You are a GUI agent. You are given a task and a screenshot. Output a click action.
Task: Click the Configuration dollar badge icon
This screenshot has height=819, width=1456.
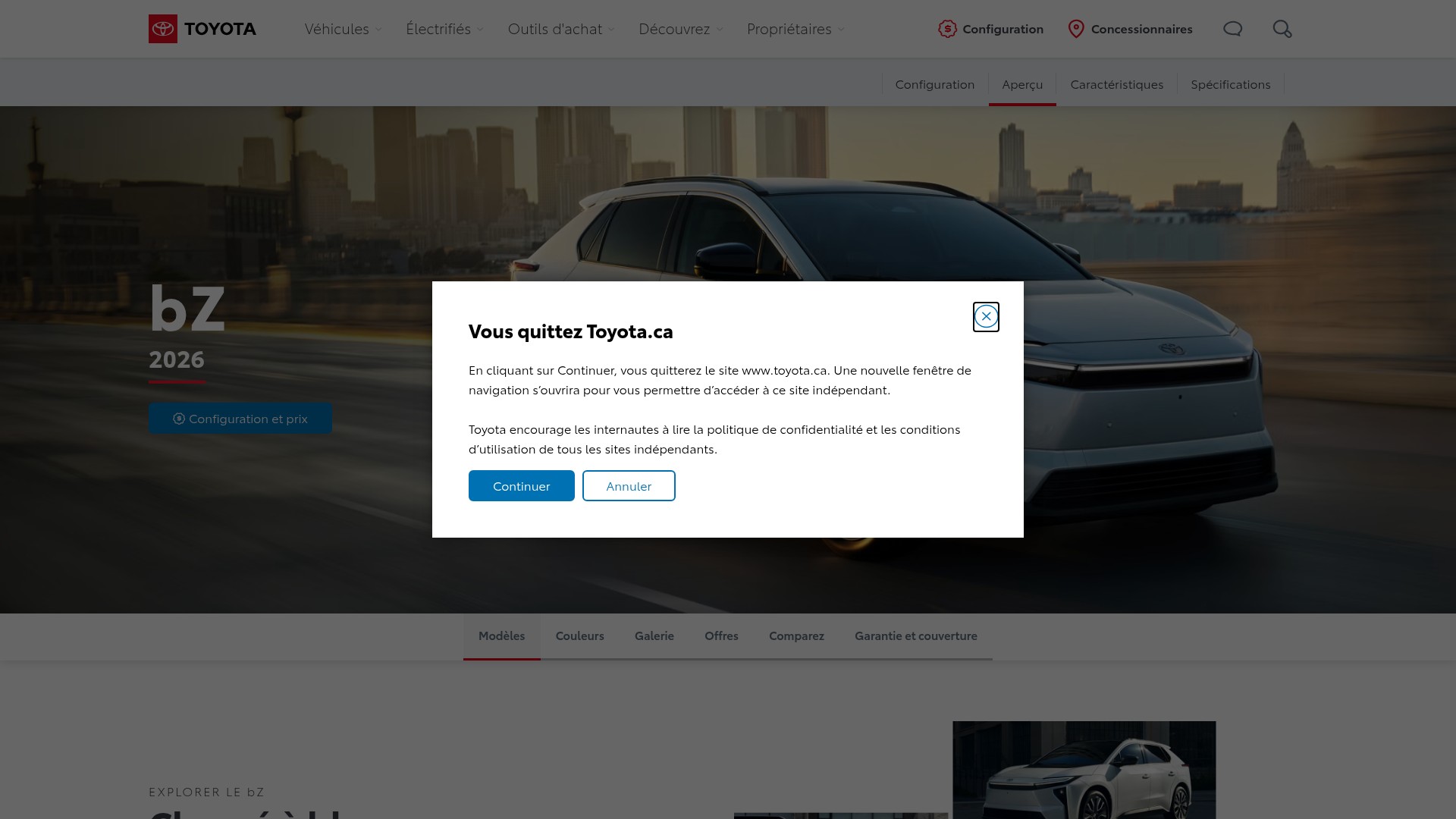tap(947, 29)
